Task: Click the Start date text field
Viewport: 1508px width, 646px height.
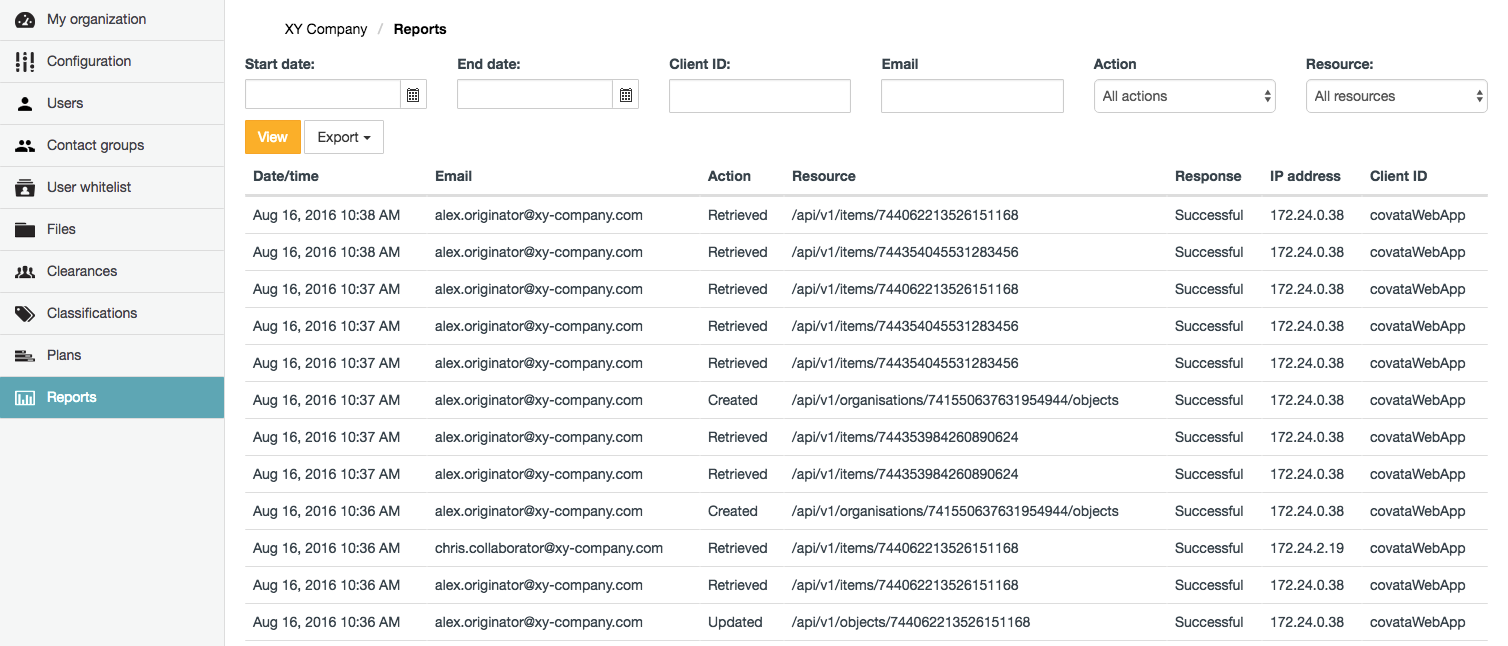Action: coord(322,96)
